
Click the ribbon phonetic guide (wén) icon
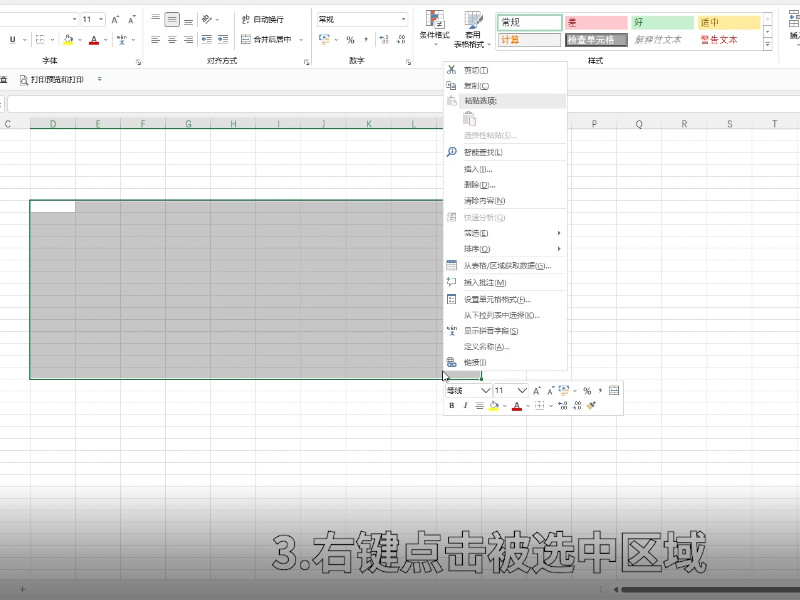coord(121,40)
